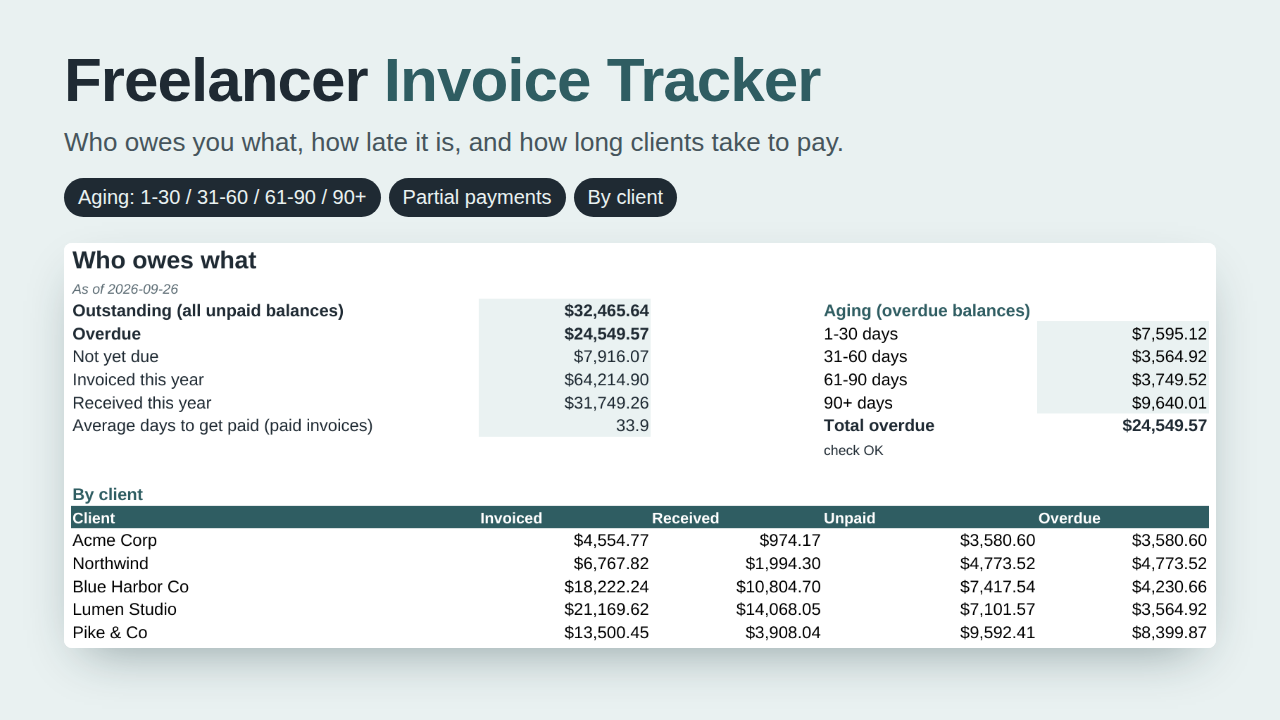The width and height of the screenshot is (1280, 720).
Task: Click Blue Harbor Co unpaid amount $7,417.54
Action: [998, 587]
